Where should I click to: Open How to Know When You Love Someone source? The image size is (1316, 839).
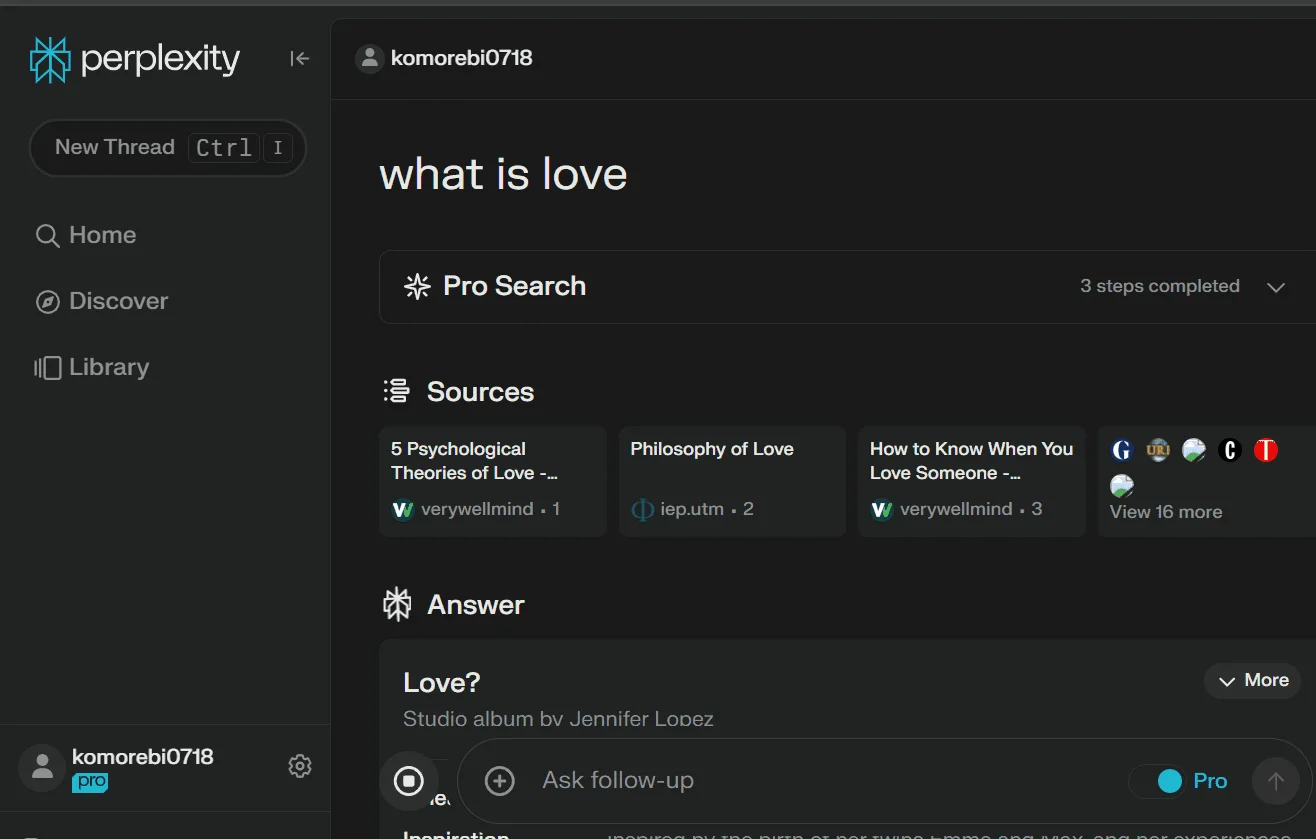click(972, 481)
